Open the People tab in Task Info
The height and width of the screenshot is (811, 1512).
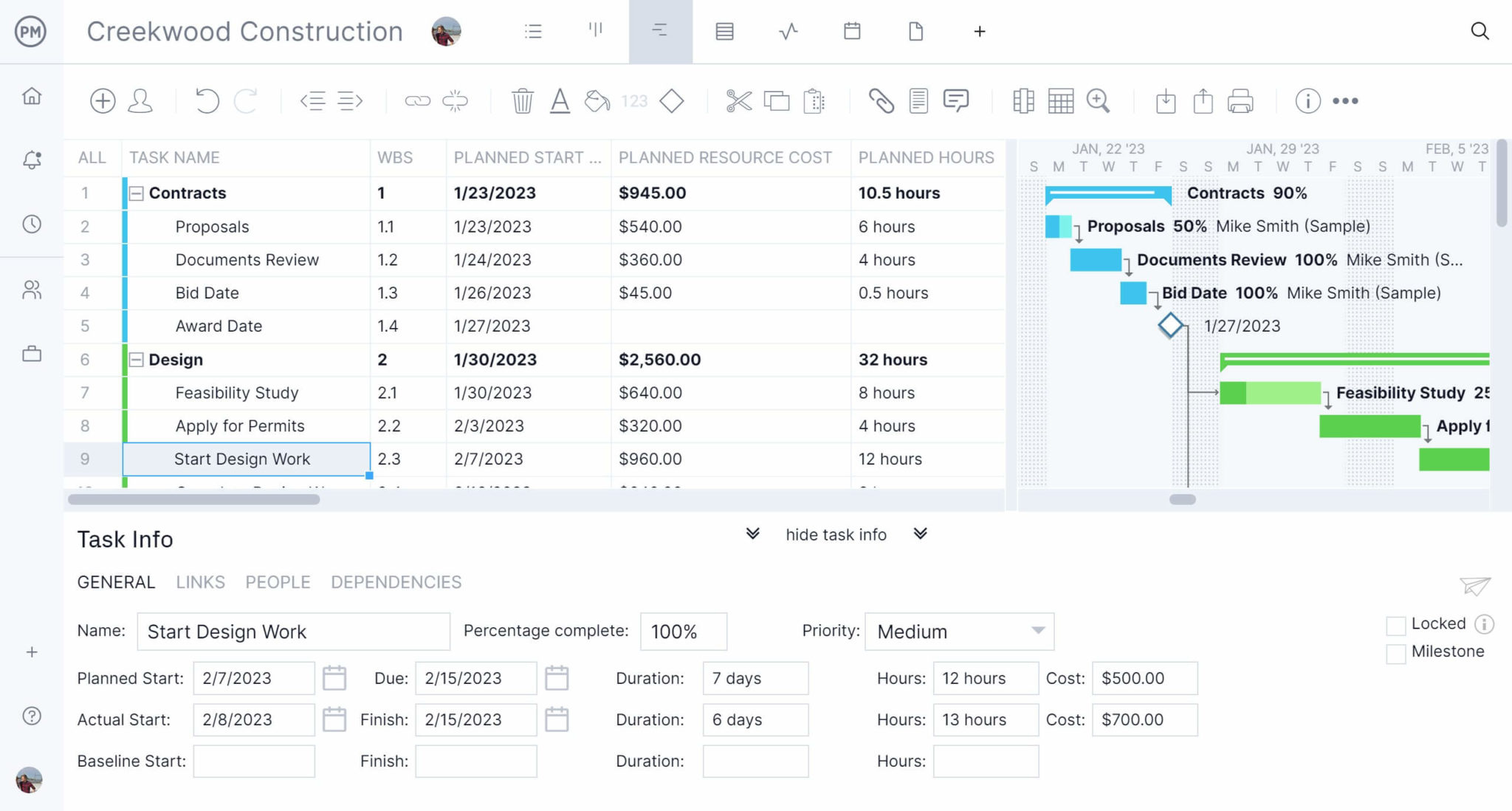(x=278, y=582)
